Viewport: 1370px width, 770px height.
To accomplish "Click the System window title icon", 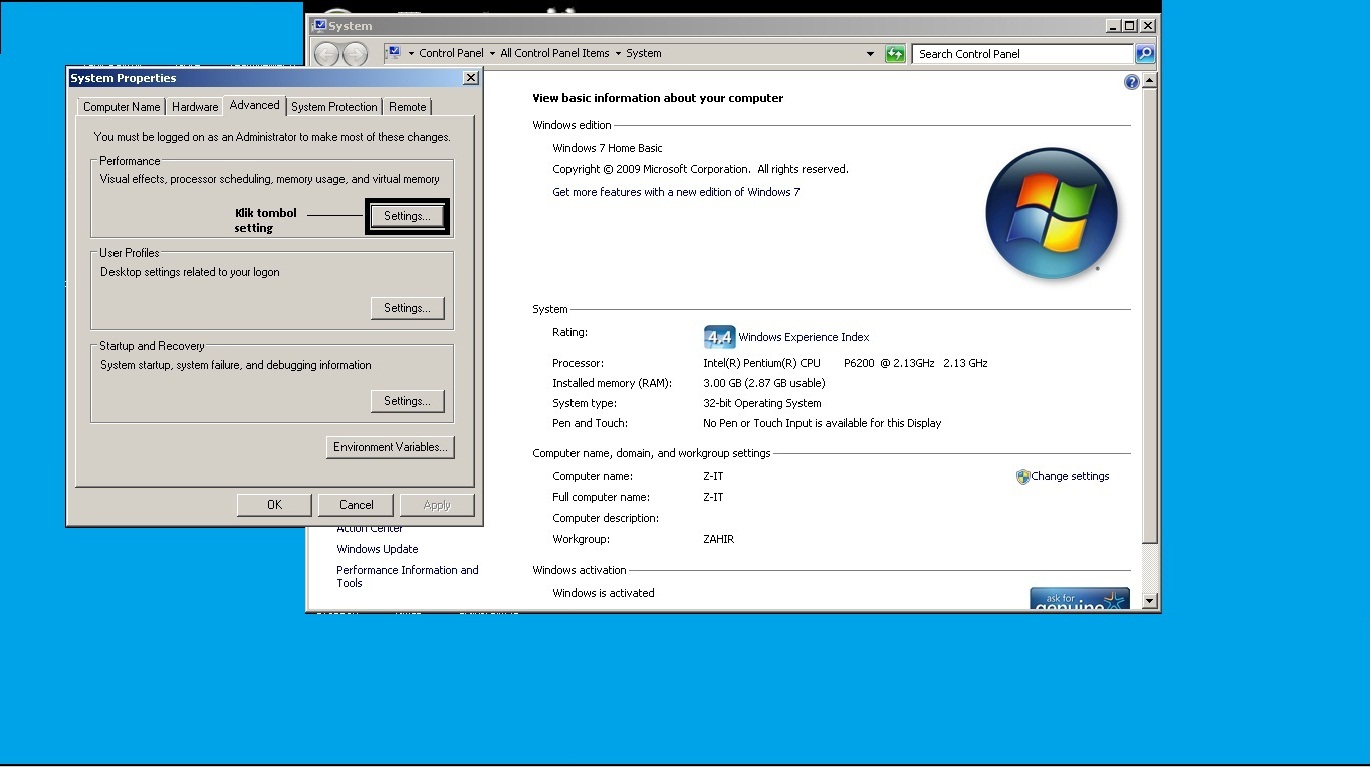I will pos(319,26).
